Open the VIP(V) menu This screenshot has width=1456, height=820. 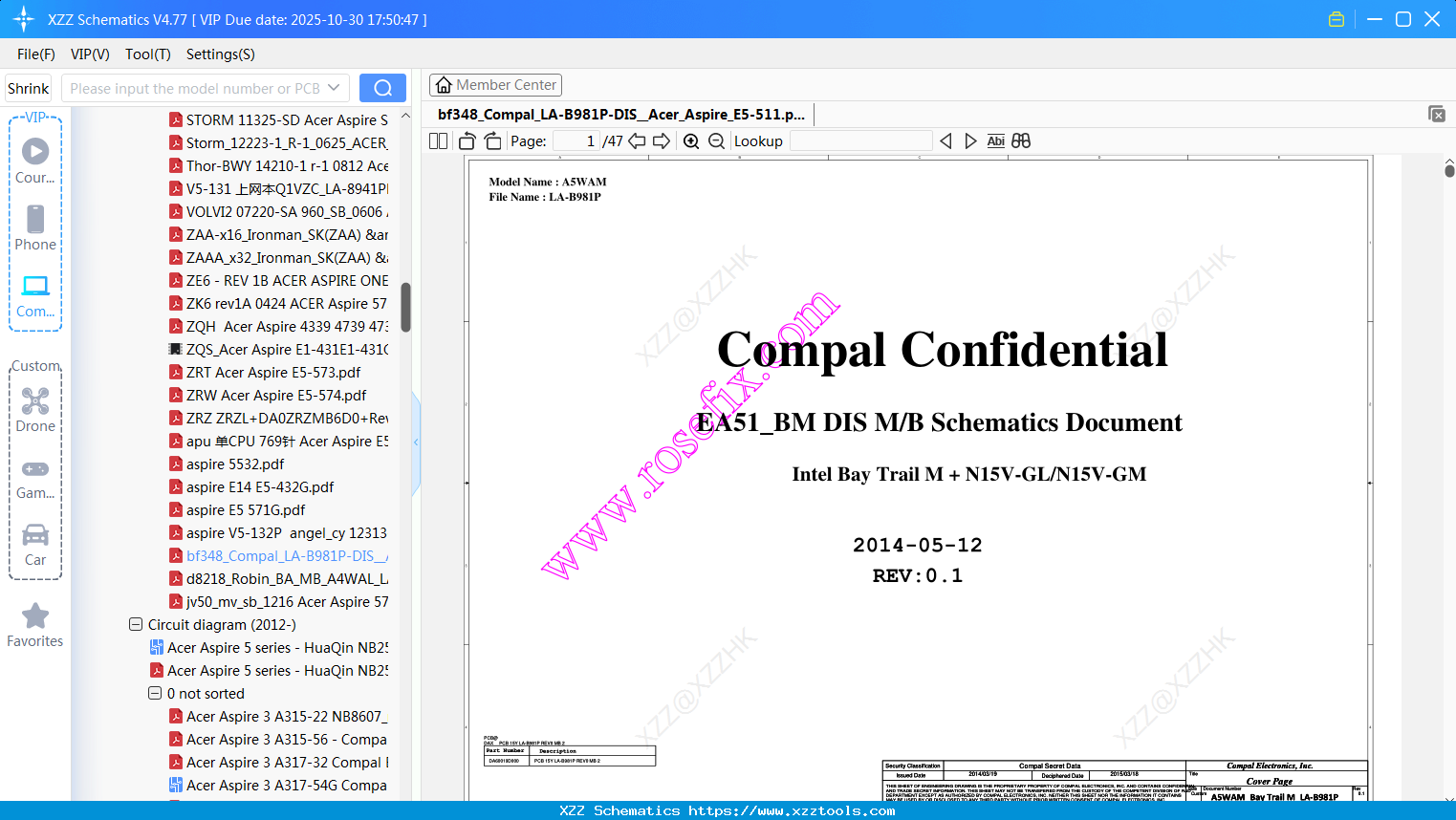[x=90, y=54]
